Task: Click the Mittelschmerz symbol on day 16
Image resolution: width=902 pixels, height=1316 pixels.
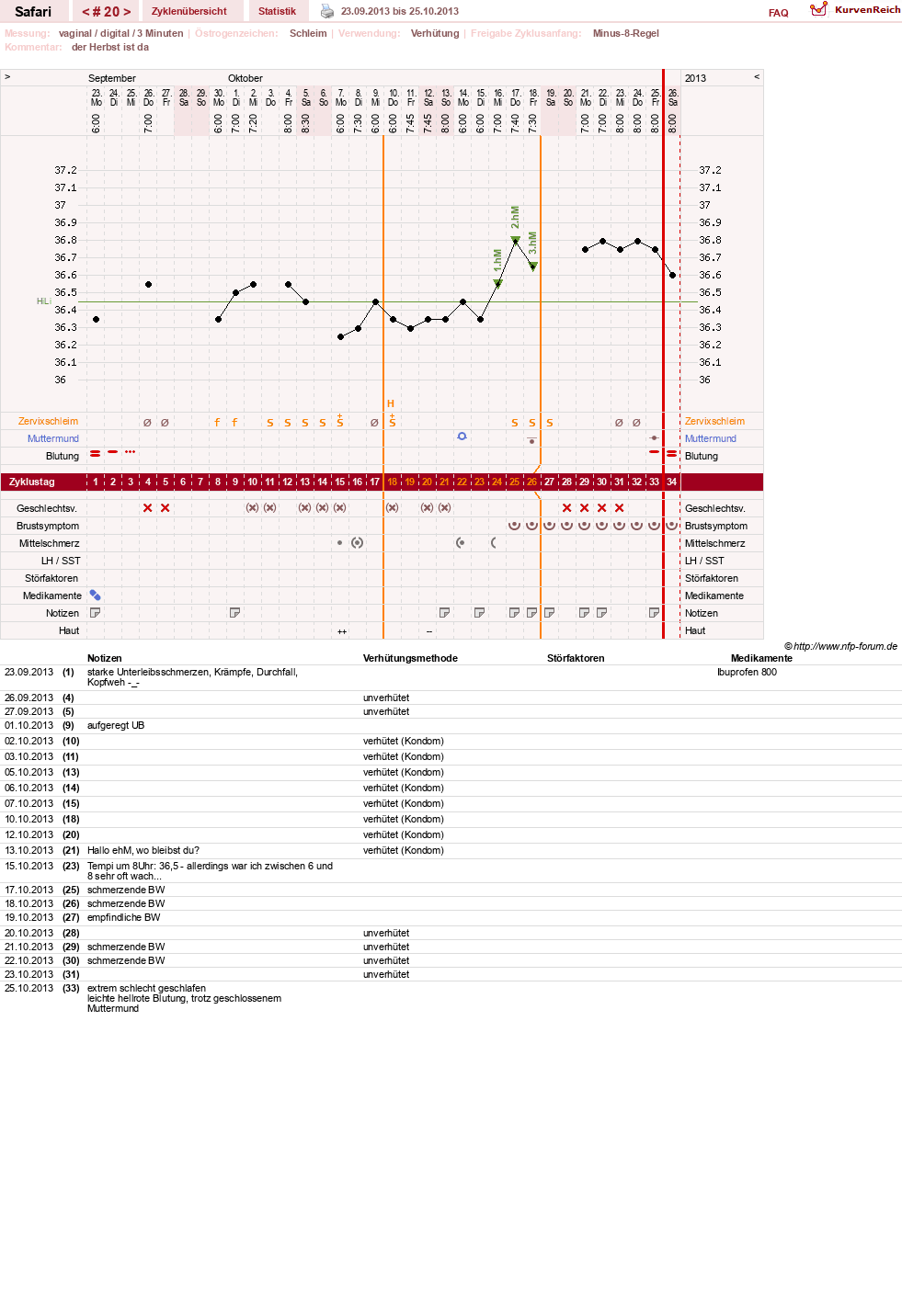Action: 357,543
